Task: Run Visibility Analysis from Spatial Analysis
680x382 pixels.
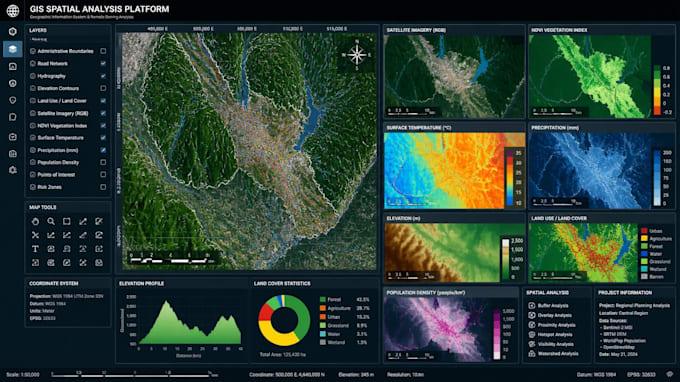Action: click(556, 344)
